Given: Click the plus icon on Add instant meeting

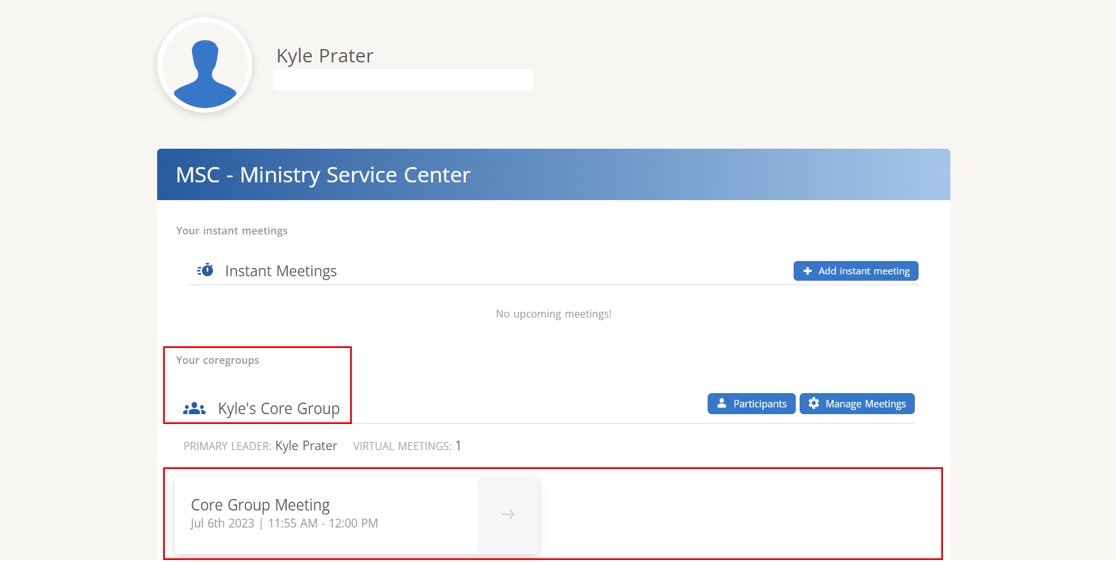Looking at the screenshot, I should [x=807, y=271].
